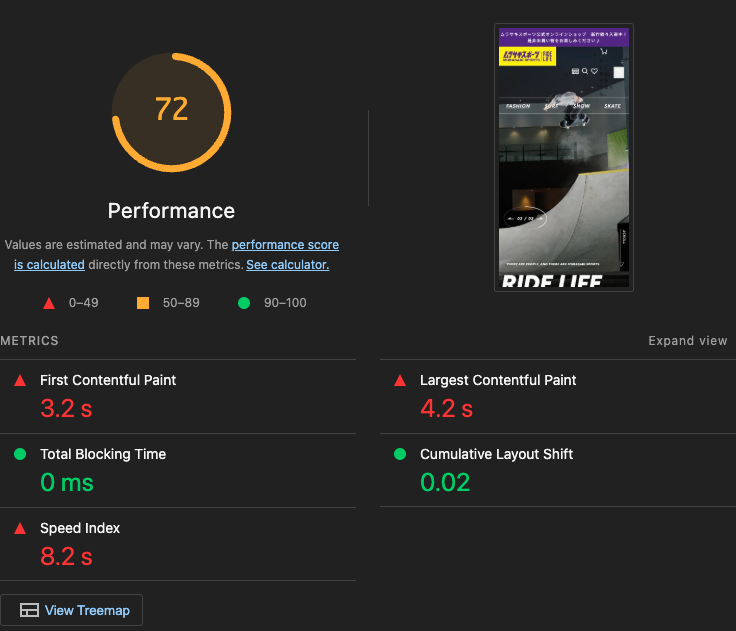Open the final page screenshot thumbnail

coord(564,157)
